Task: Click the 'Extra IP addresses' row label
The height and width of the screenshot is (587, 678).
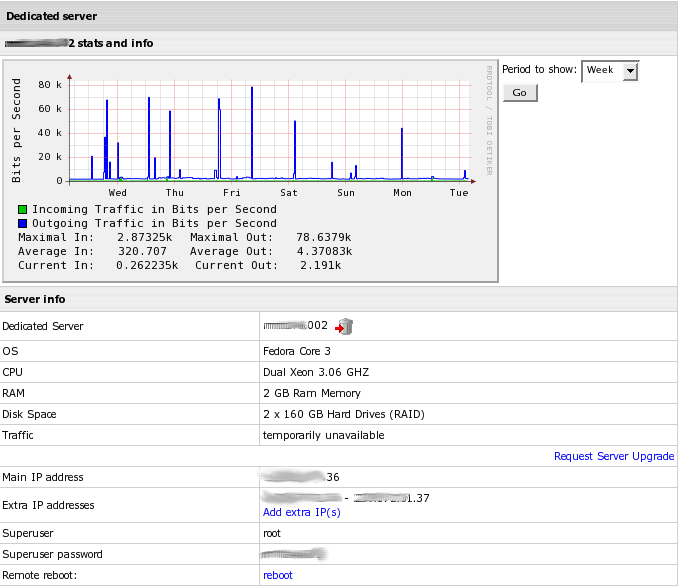Action: [48, 505]
